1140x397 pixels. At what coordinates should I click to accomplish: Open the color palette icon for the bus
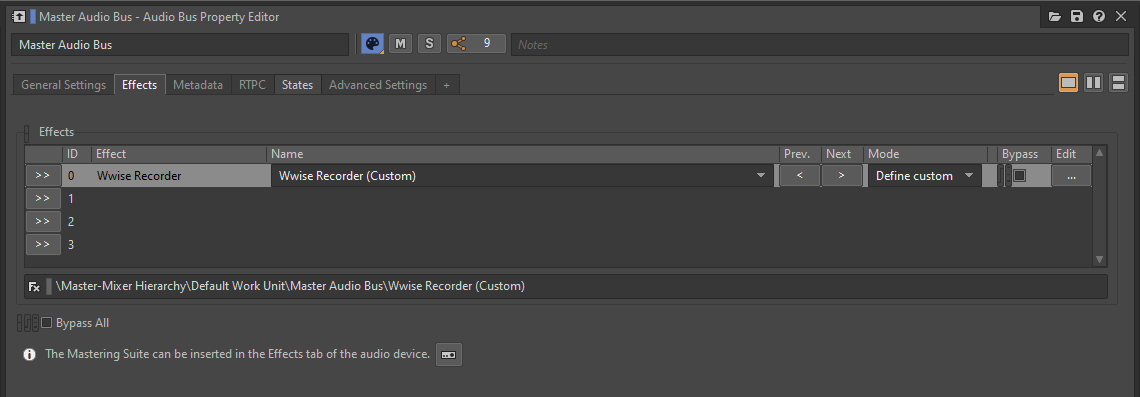point(372,44)
